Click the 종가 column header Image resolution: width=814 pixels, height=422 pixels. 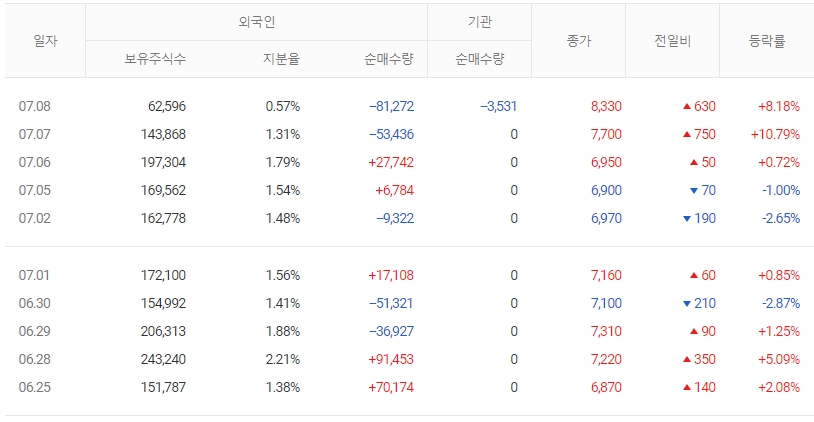(x=578, y=40)
